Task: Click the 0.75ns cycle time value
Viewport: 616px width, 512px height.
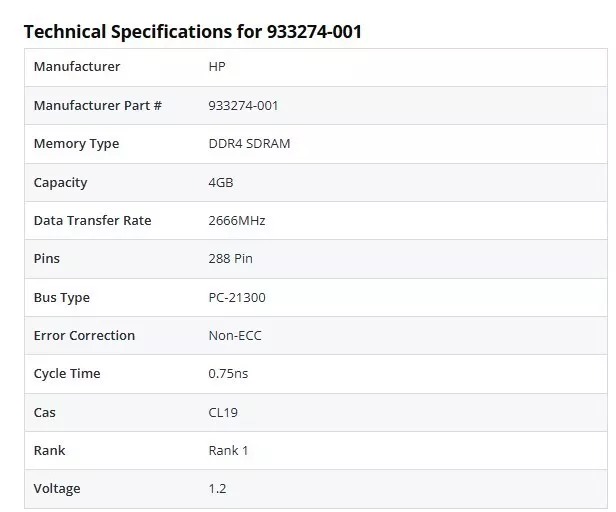Action: click(230, 374)
